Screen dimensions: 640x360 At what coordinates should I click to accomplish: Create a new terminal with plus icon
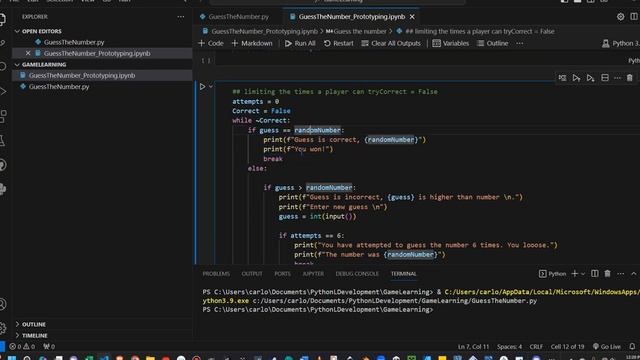point(574,273)
